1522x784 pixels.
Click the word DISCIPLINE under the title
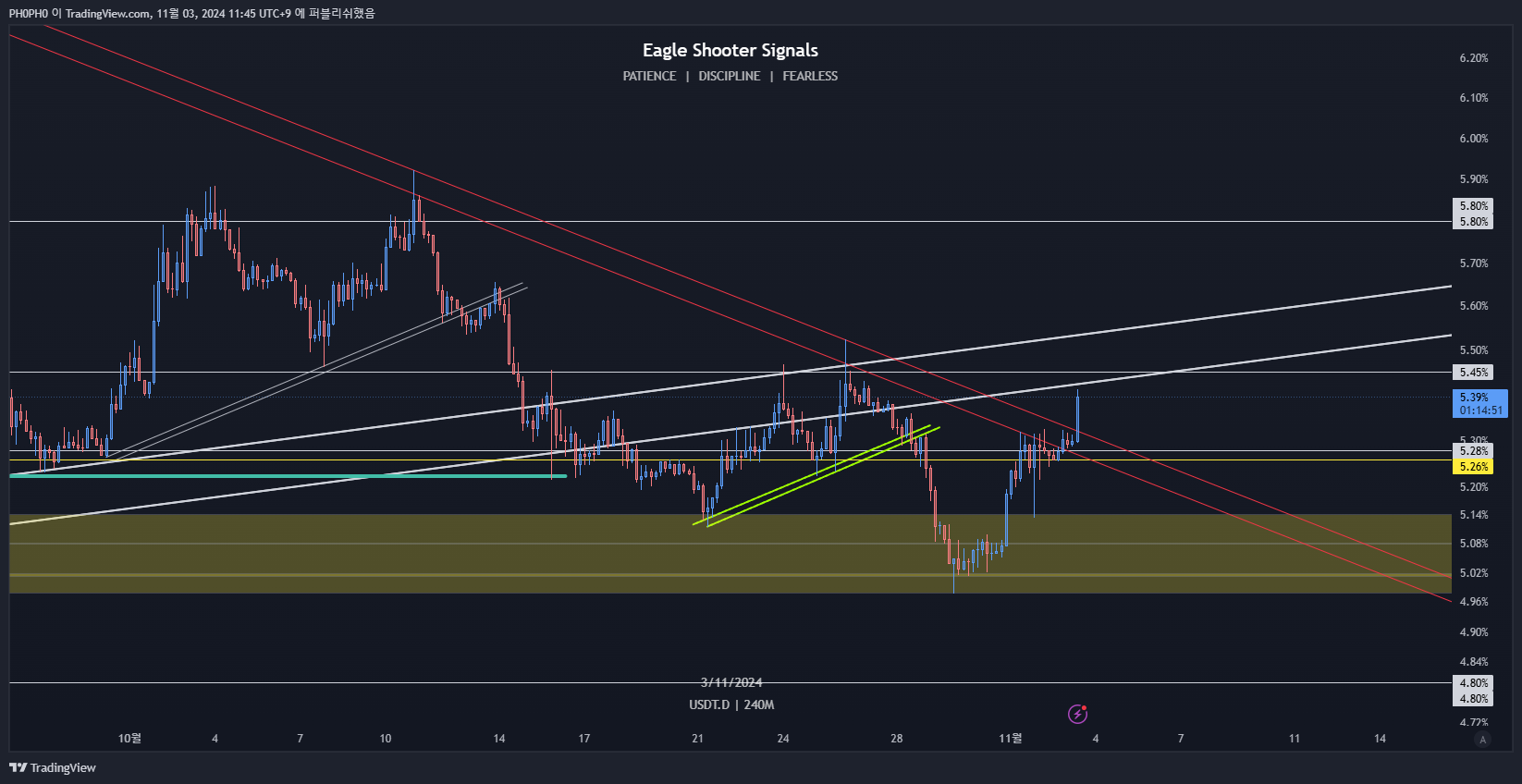(730, 76)
